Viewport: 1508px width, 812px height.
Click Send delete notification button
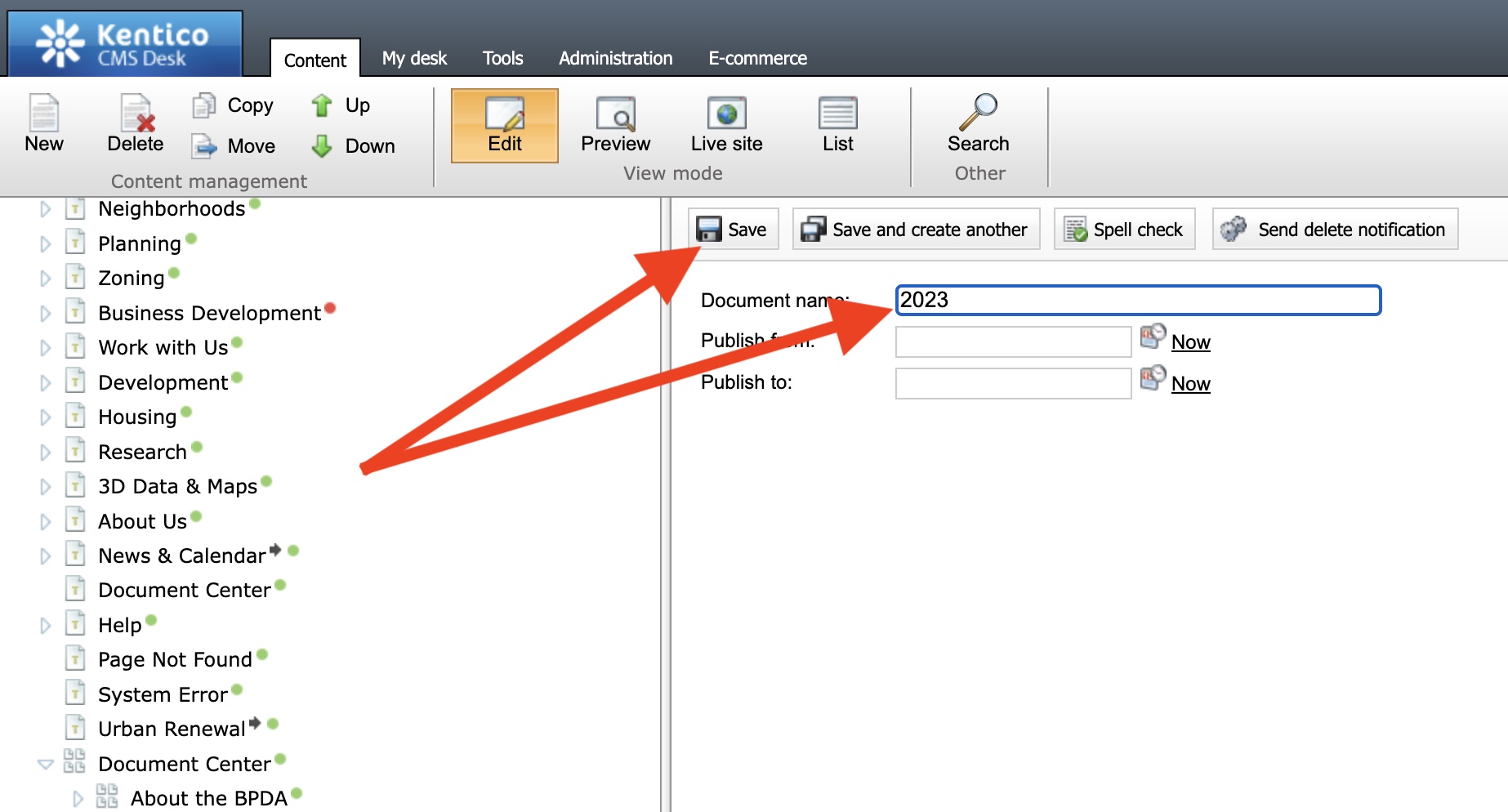click(x=1335, y=230)
